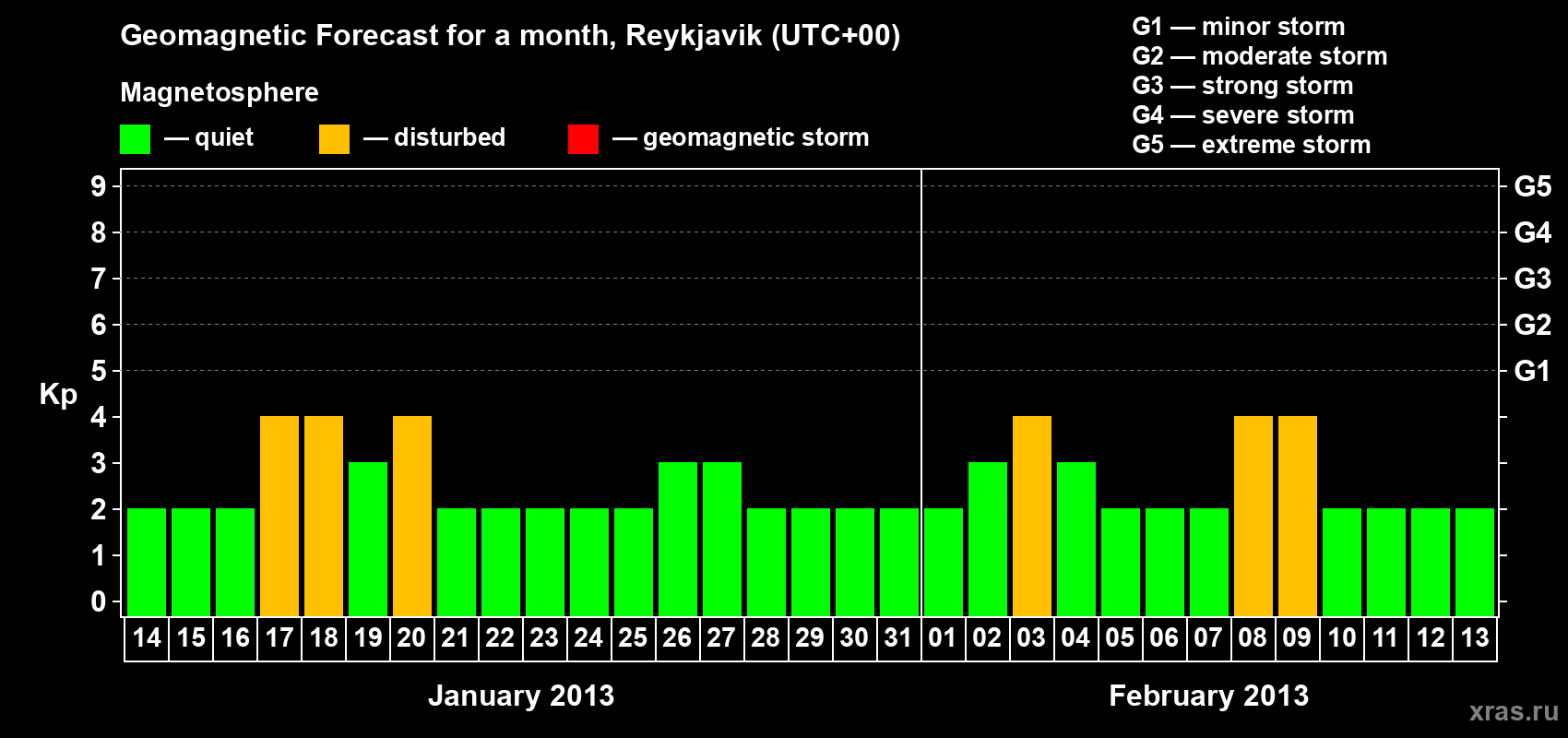Click date label 06 on the axis
The image size is (1568, 738).
click(x=1164, y=637)
